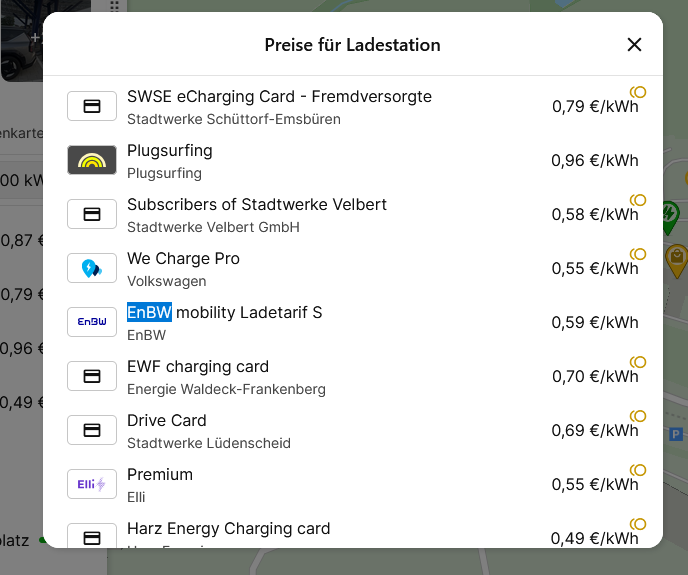
Task: Click the Preise für Ladestation title
Action: (352, 45)
